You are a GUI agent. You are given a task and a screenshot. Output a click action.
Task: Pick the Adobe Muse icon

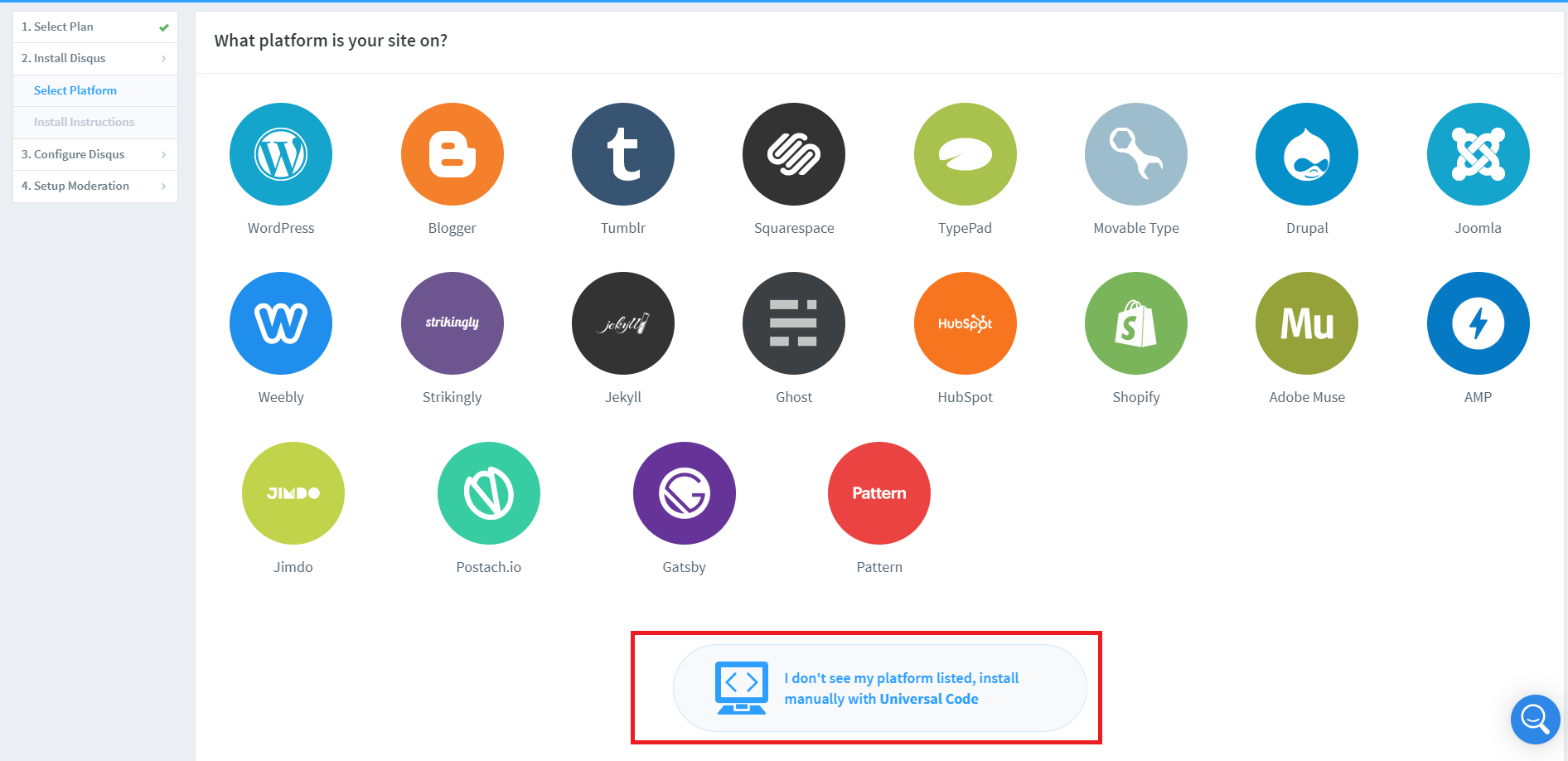click(1307, 323)
